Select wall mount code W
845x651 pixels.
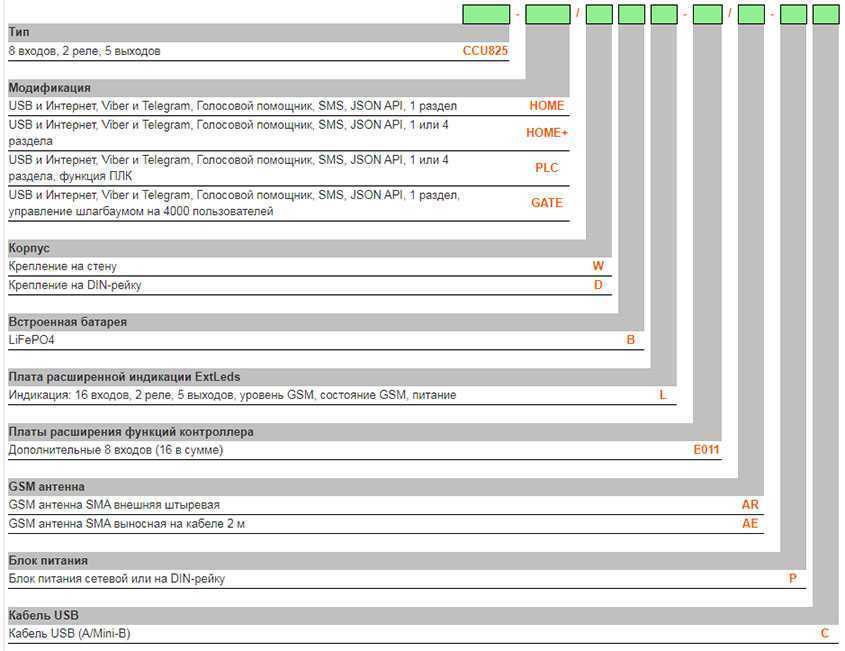click(598, 267)
